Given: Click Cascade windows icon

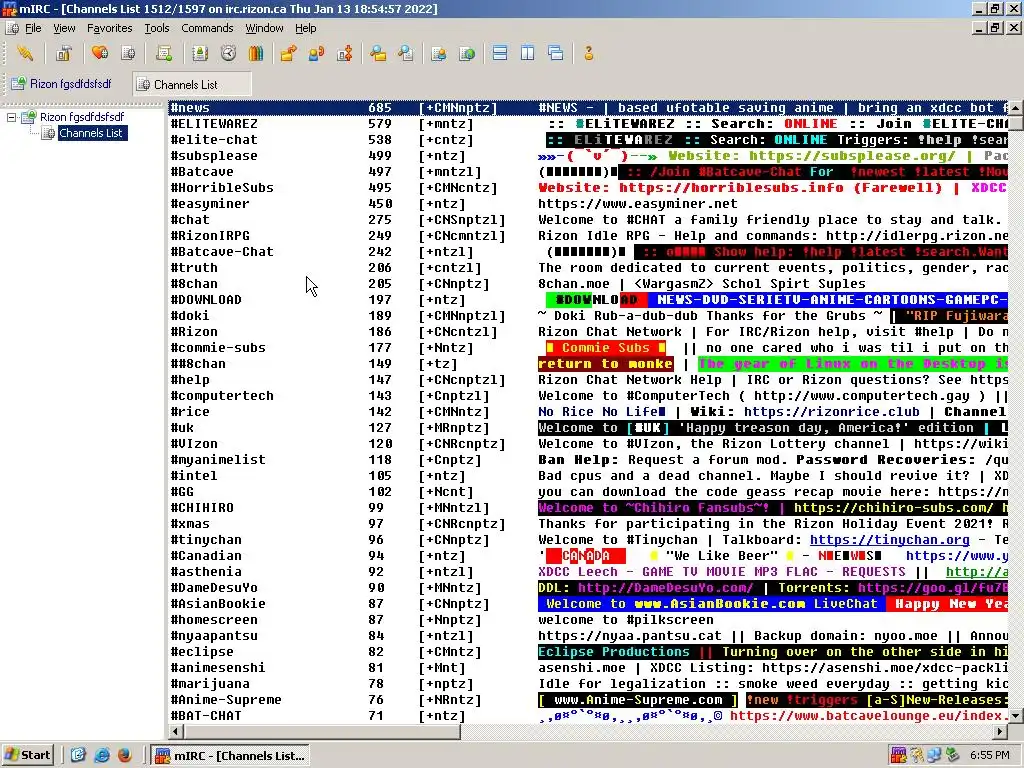Looking at the screenshot, I should click(x=556, y=53).
